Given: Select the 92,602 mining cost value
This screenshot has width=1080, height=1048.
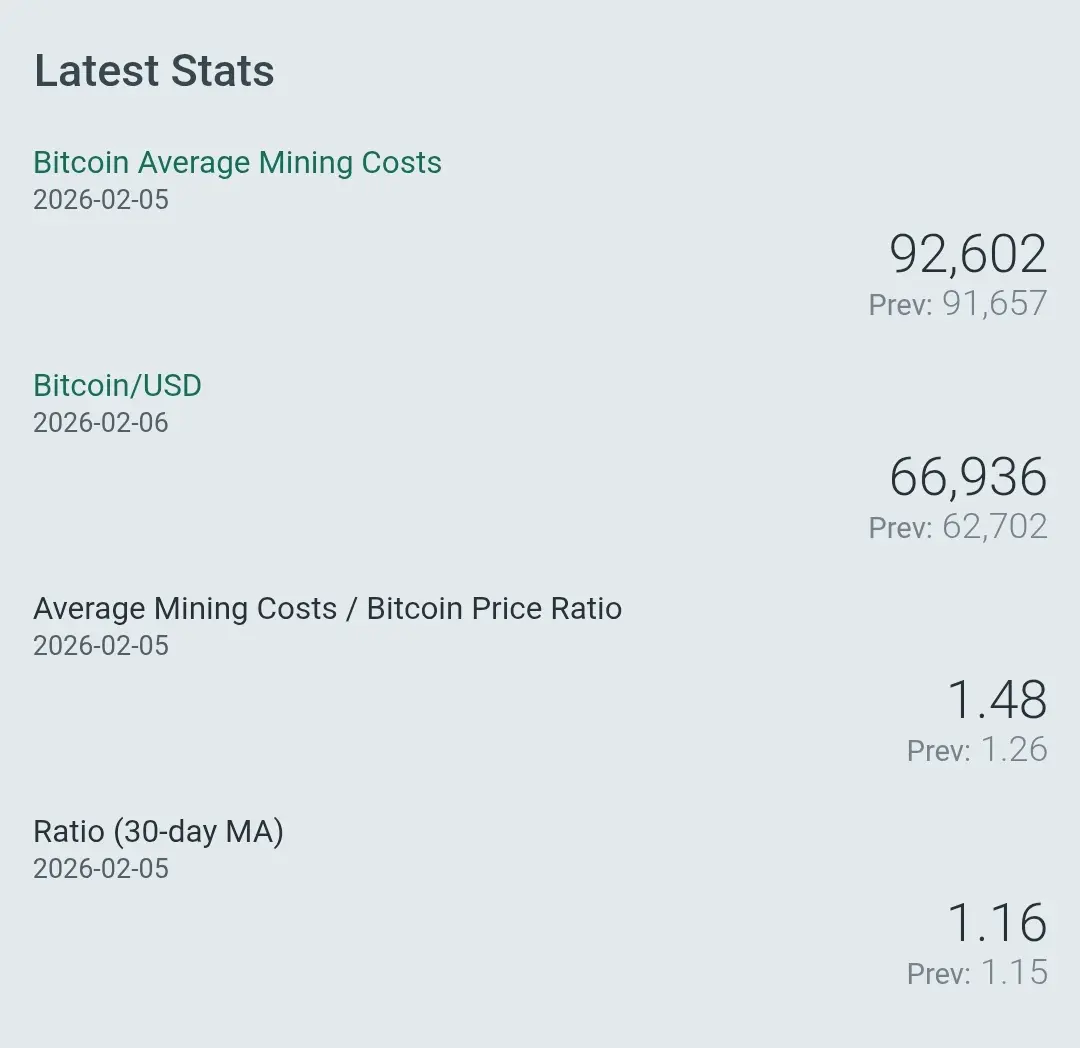Looking at the screenshot, I should pyautogui.click(x=967, y=254).
